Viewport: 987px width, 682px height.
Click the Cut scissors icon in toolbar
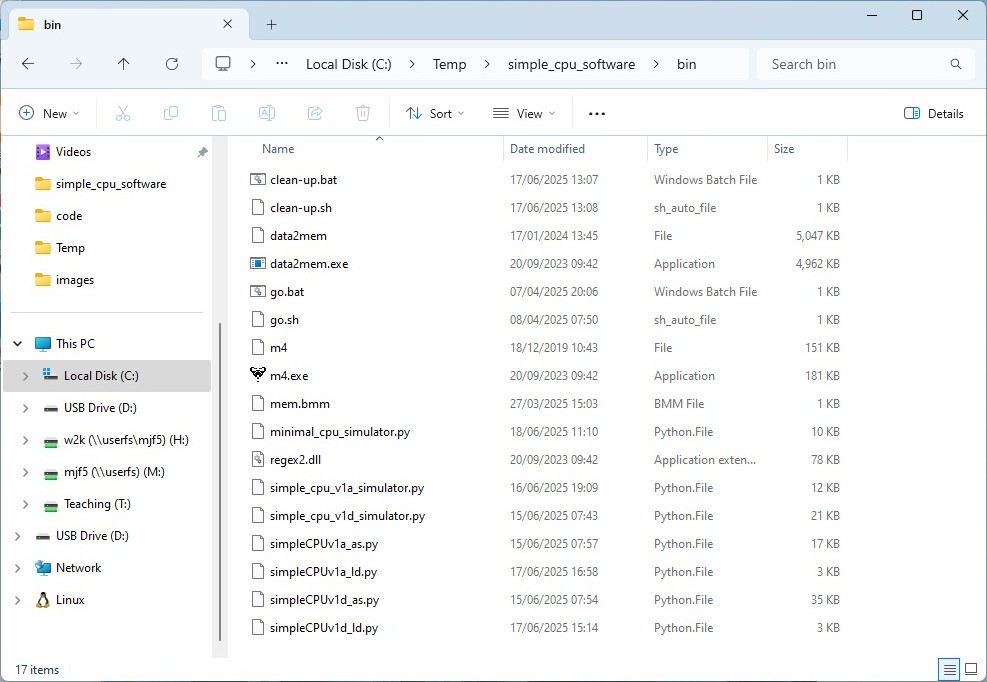coord(123,114)
